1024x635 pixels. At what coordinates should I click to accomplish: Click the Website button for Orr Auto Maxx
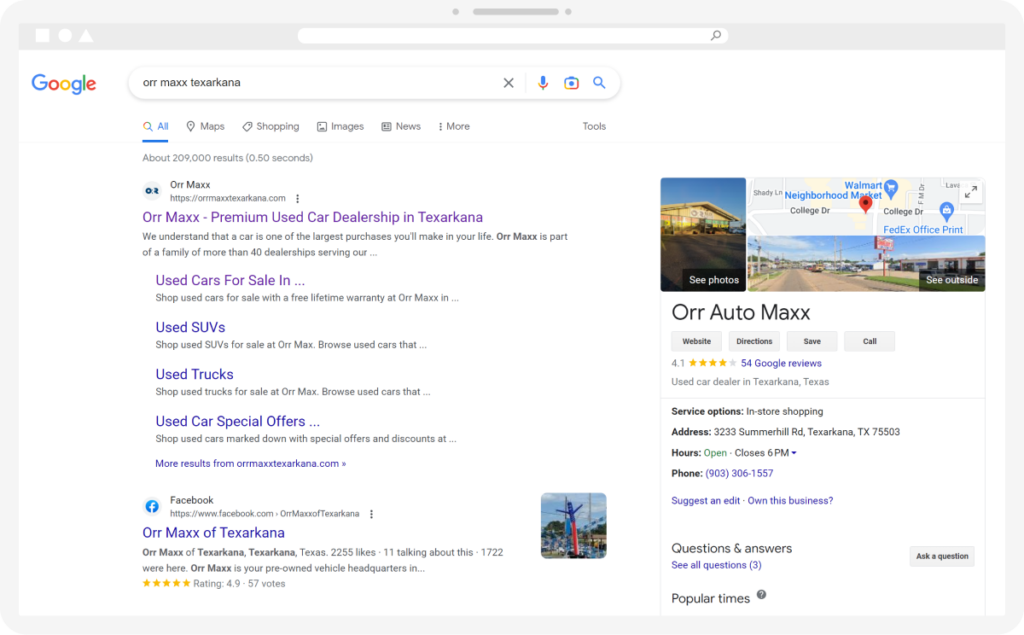pyautogui.click(x=696, y=342)
